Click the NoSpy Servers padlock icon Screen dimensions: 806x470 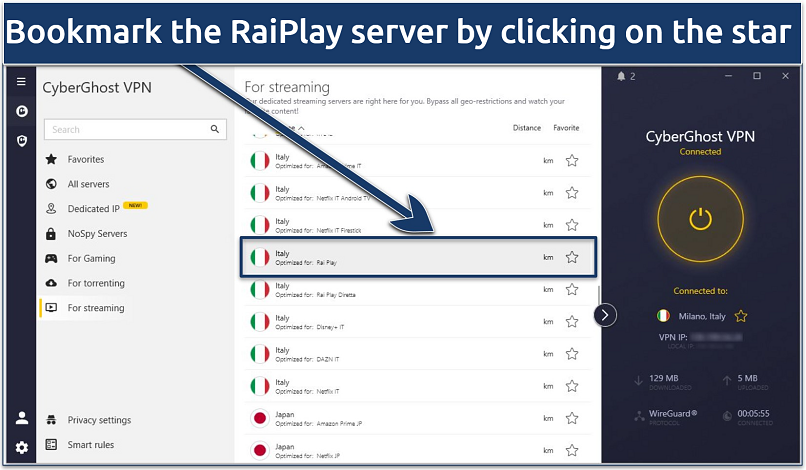pos(51,234)
